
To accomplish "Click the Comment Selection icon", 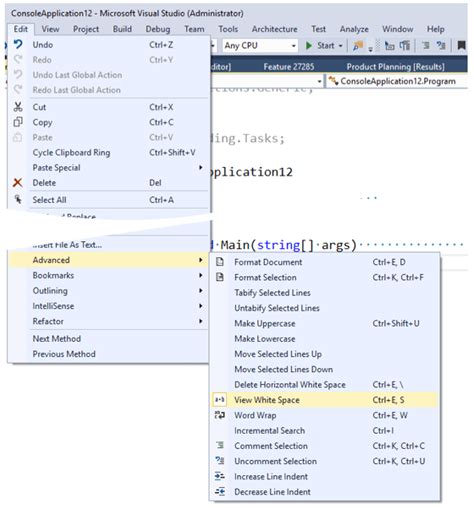I will click(220, 445).
